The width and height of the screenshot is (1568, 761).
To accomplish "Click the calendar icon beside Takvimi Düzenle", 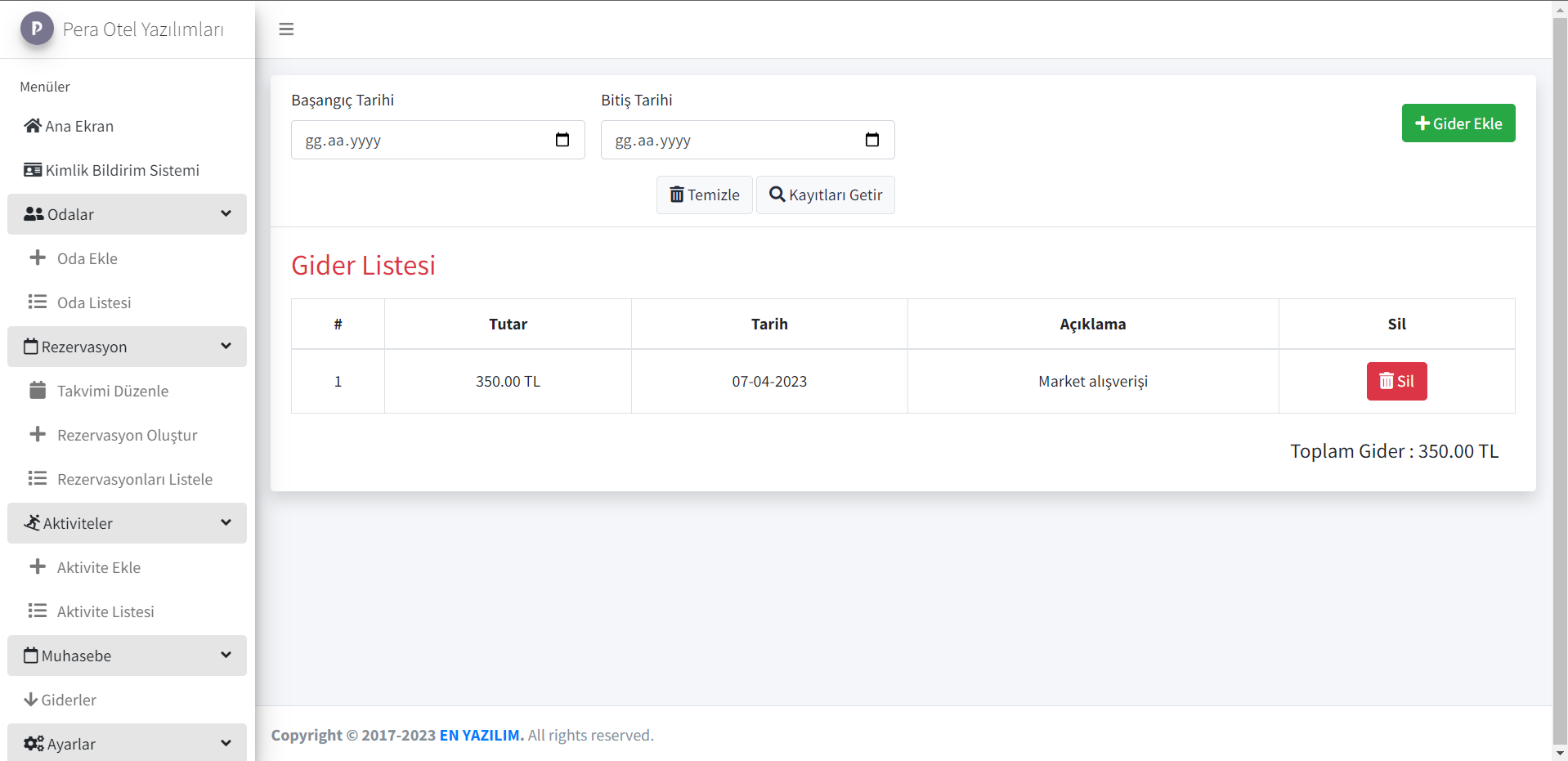I will (38, 391).
